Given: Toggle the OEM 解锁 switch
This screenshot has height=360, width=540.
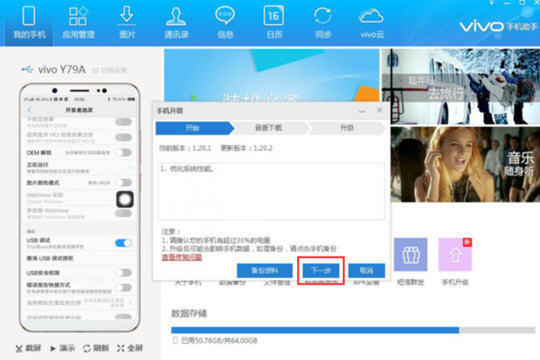Looking at the screenshot, I should 123,152.
